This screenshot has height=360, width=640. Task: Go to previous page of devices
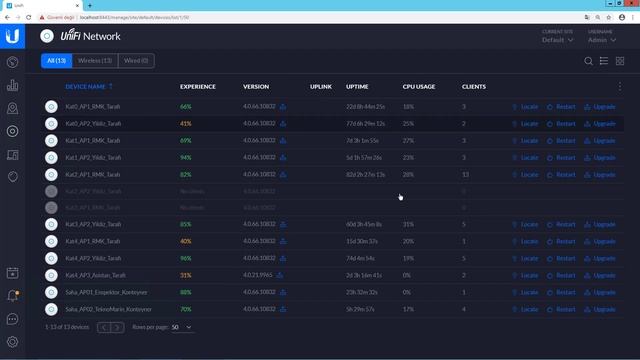(104, 327)
